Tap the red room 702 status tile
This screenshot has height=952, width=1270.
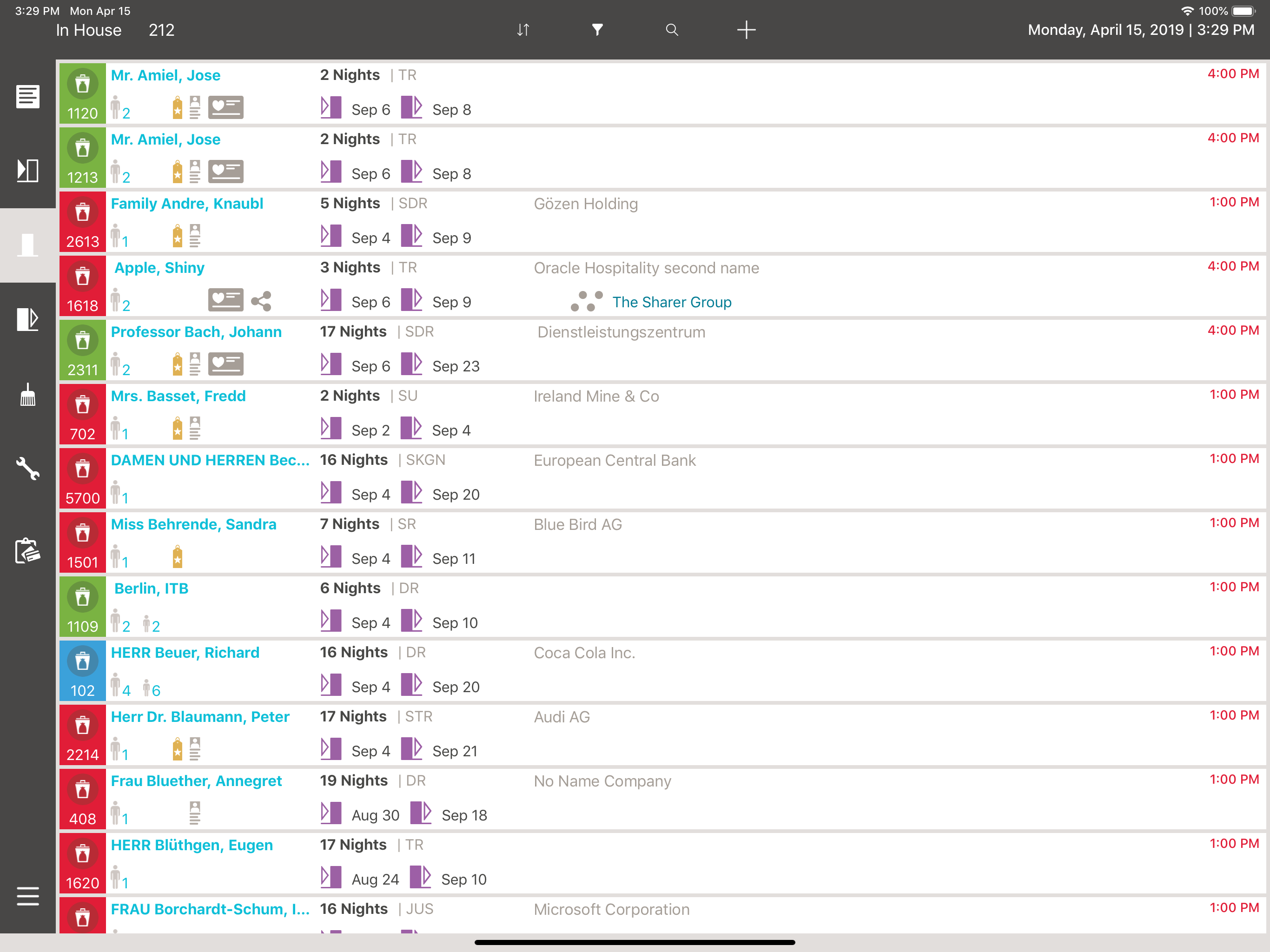(83, 415)
